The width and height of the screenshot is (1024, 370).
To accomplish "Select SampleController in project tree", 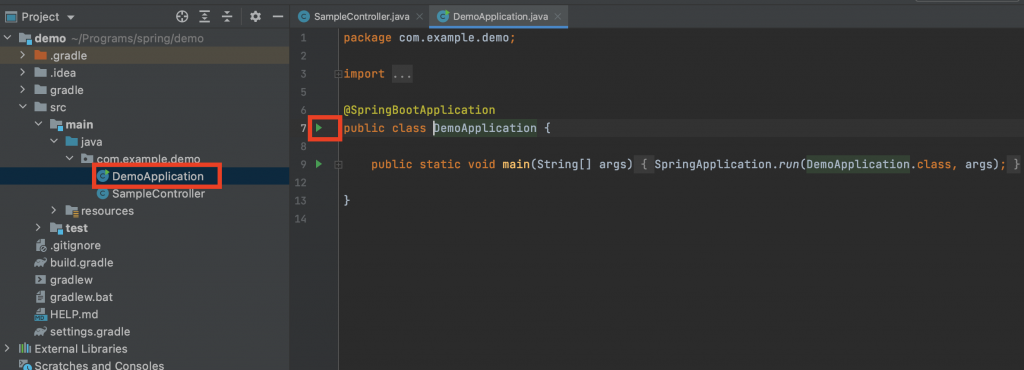I will coord(159,194).
